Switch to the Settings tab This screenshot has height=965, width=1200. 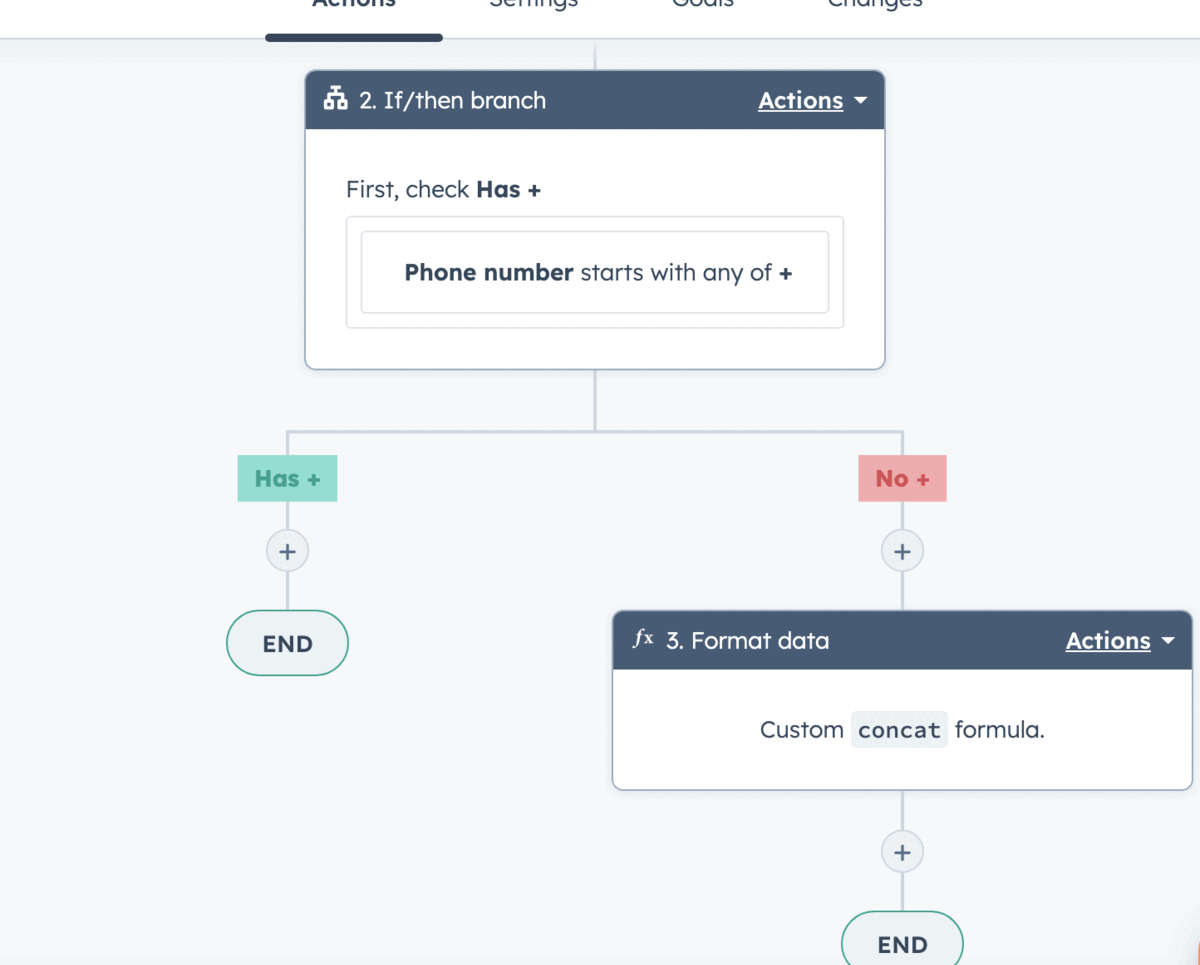(533, 5)
